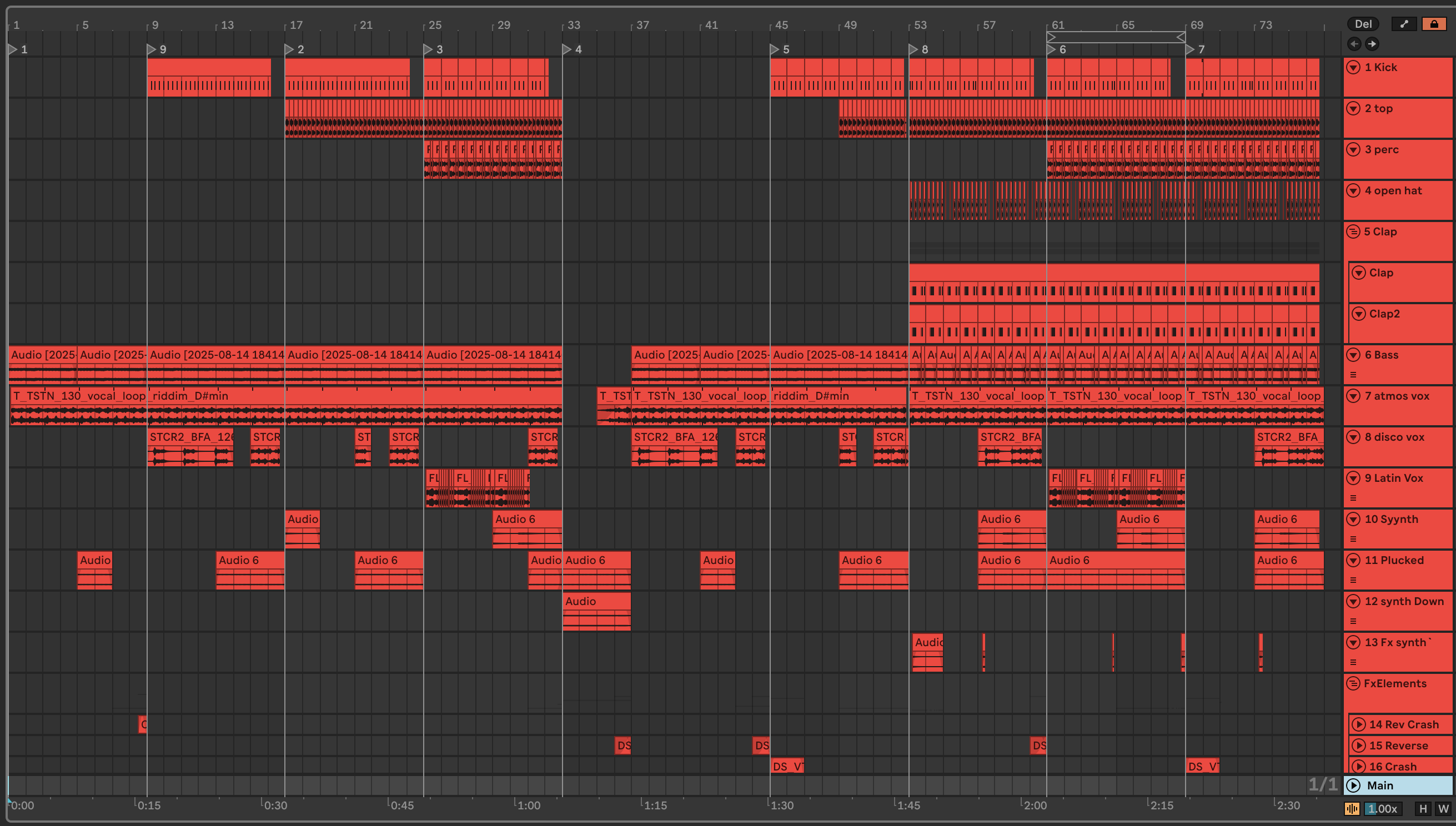Viewport: 1456px width, 826px height.
Task: Click the 1.00x zoom value field
Action: (1383, 808)
